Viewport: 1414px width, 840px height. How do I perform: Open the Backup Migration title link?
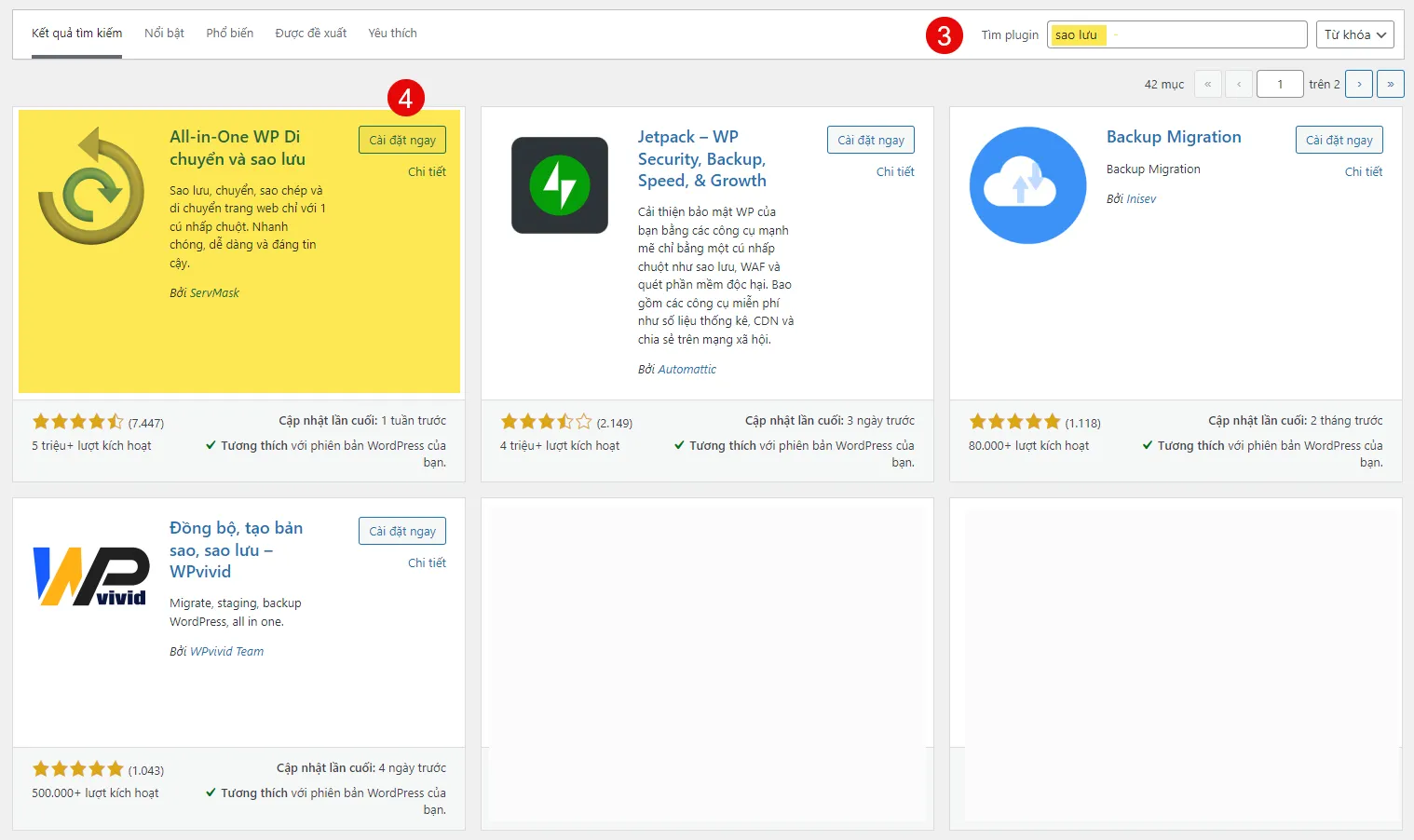(x=1174, y=137)
